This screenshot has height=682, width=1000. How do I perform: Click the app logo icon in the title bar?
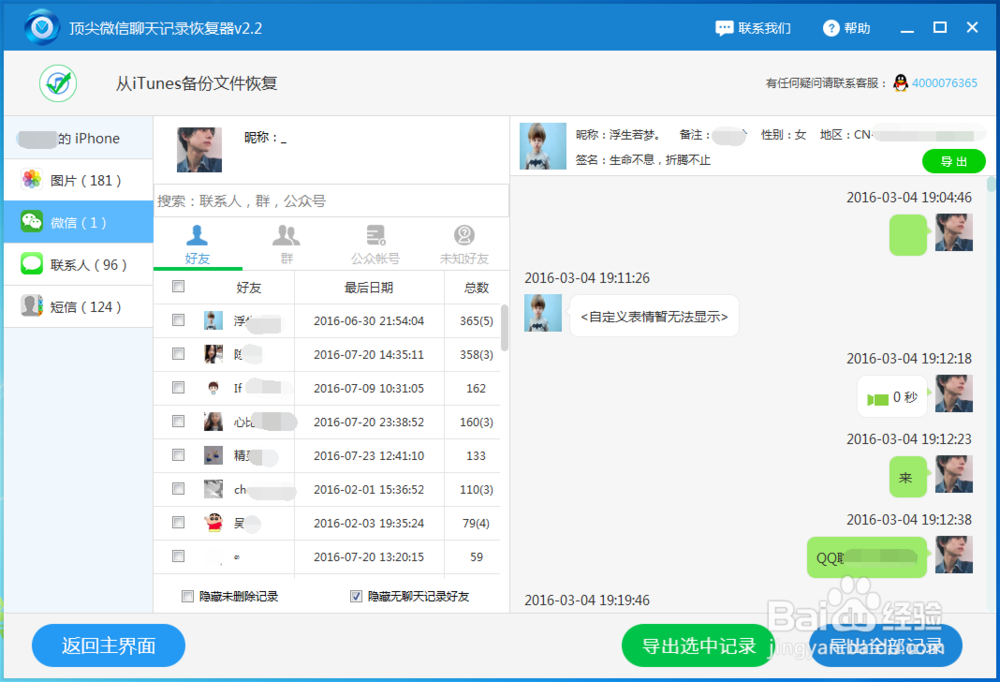click(40, 26)
